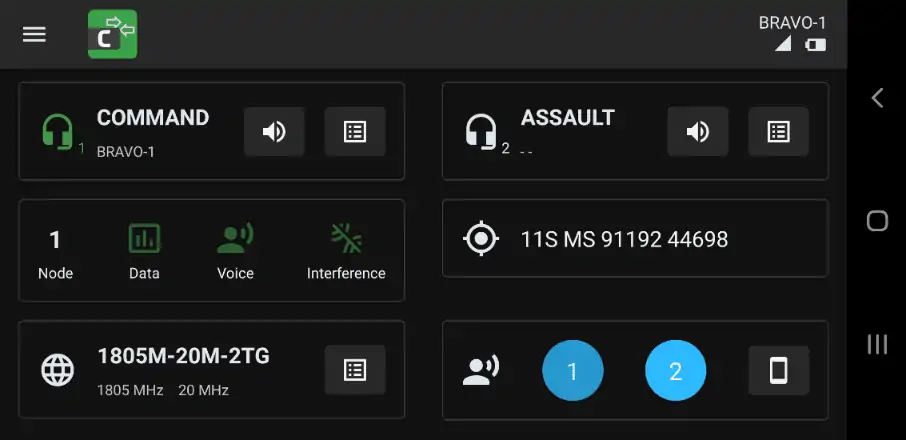The width and height of the screenshot is (906, 440).
Task: Tap the ASSAULT channel title
Action: [567, 118]
